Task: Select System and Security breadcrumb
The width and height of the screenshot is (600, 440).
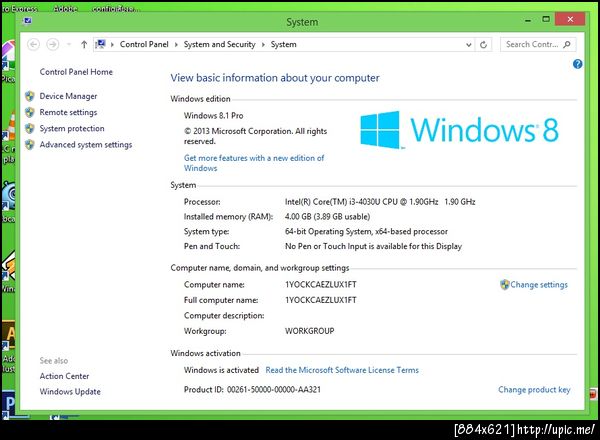Action: pos(219,44)
